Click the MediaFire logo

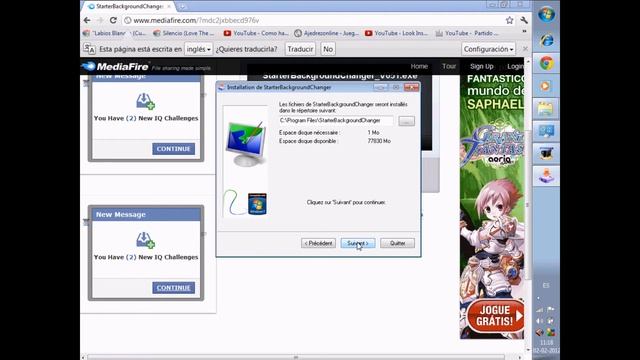[115, 67]
